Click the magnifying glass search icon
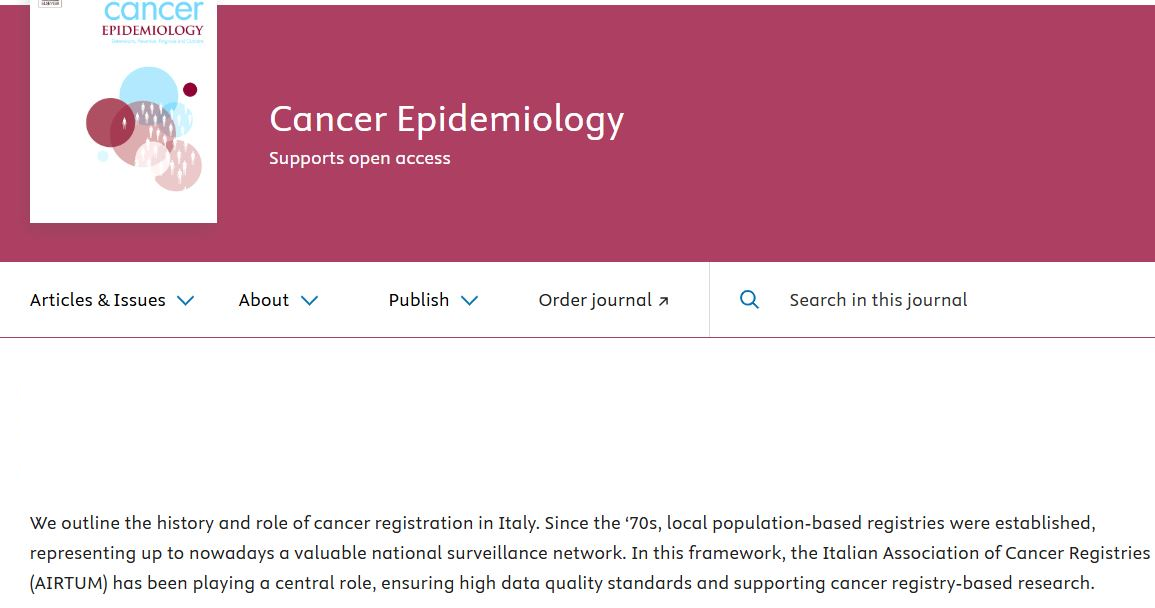The height and width of the screenshot is (608, 1155). (749, 300)
